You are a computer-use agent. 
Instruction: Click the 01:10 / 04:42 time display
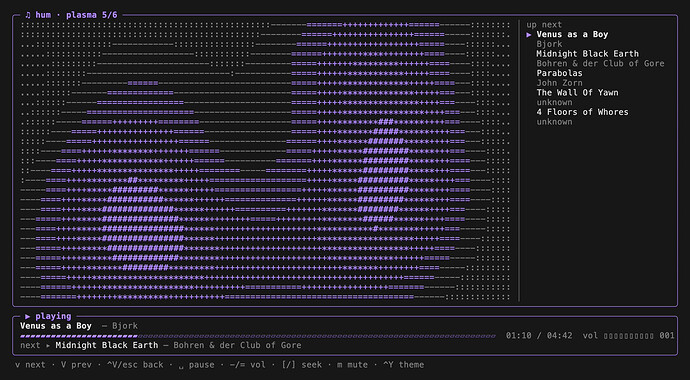(539, 336)
